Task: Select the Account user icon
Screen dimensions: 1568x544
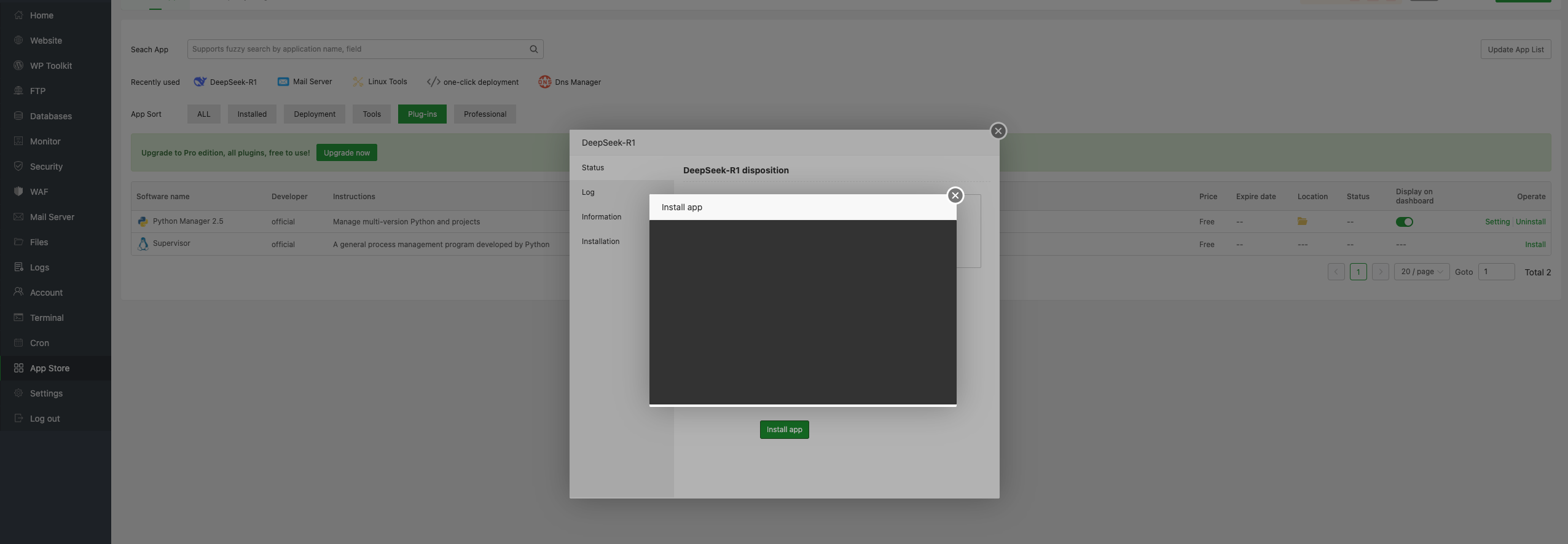Action: (x=18, y=293)
